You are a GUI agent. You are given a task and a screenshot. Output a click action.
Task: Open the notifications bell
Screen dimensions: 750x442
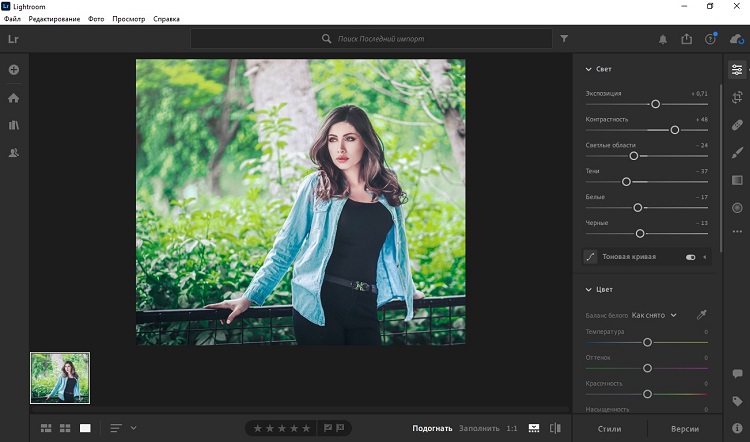tap(662, 39)
